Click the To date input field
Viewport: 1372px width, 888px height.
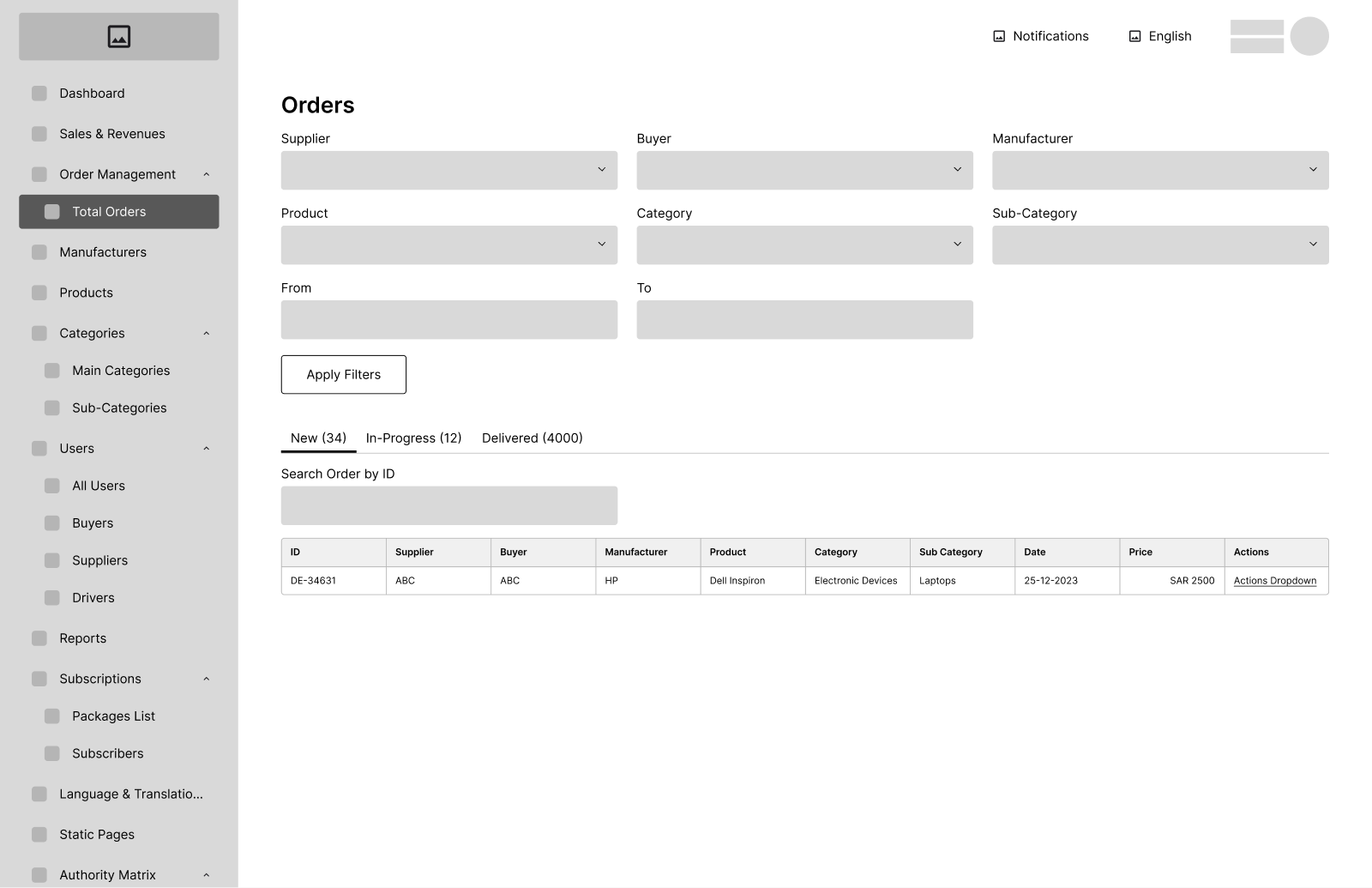[804, 319]
